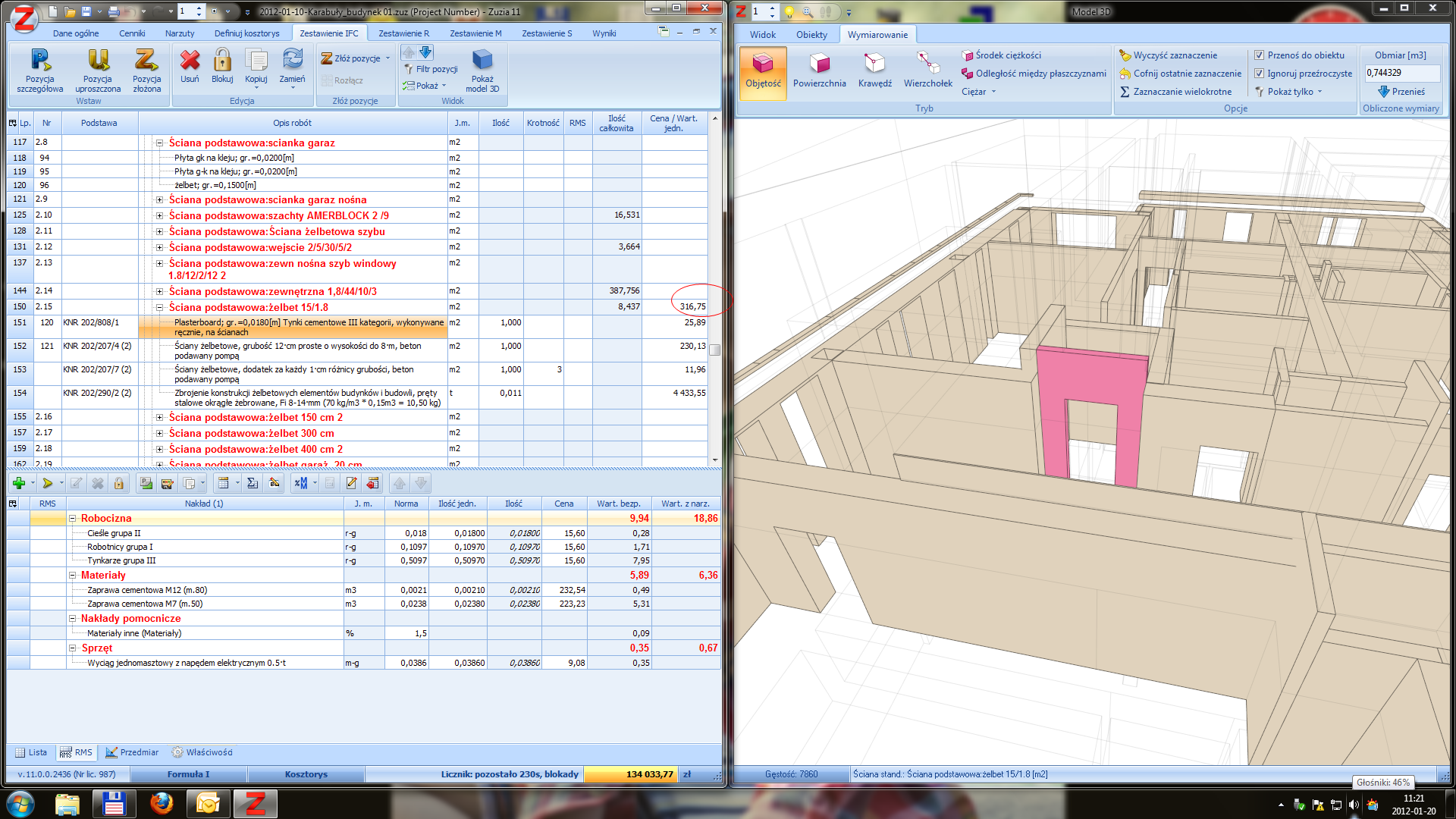Screen dimensions: 1456x819
Task: Switch to Cenniki tab
Action: click(x=132, y=33)
